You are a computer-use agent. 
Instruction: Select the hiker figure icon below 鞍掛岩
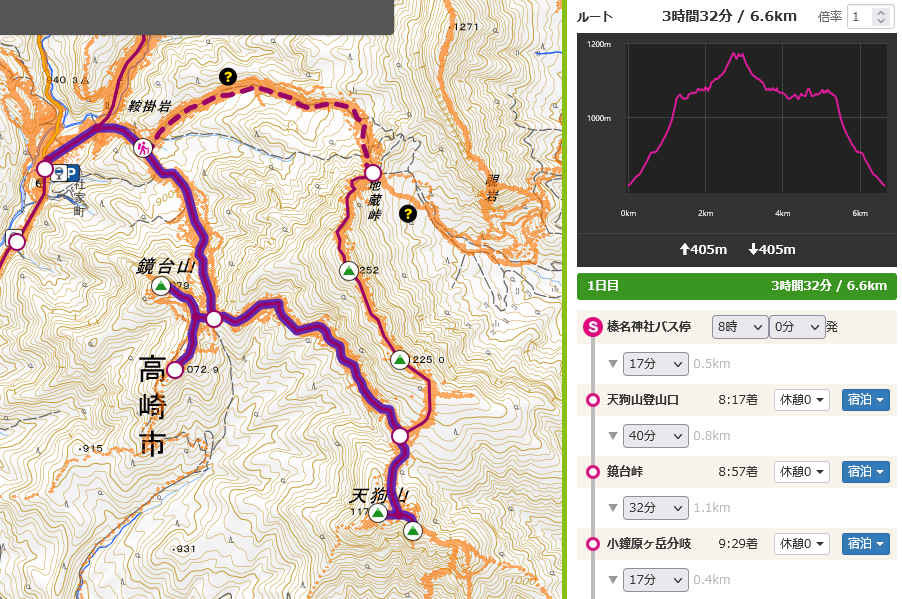coord(143,148)
